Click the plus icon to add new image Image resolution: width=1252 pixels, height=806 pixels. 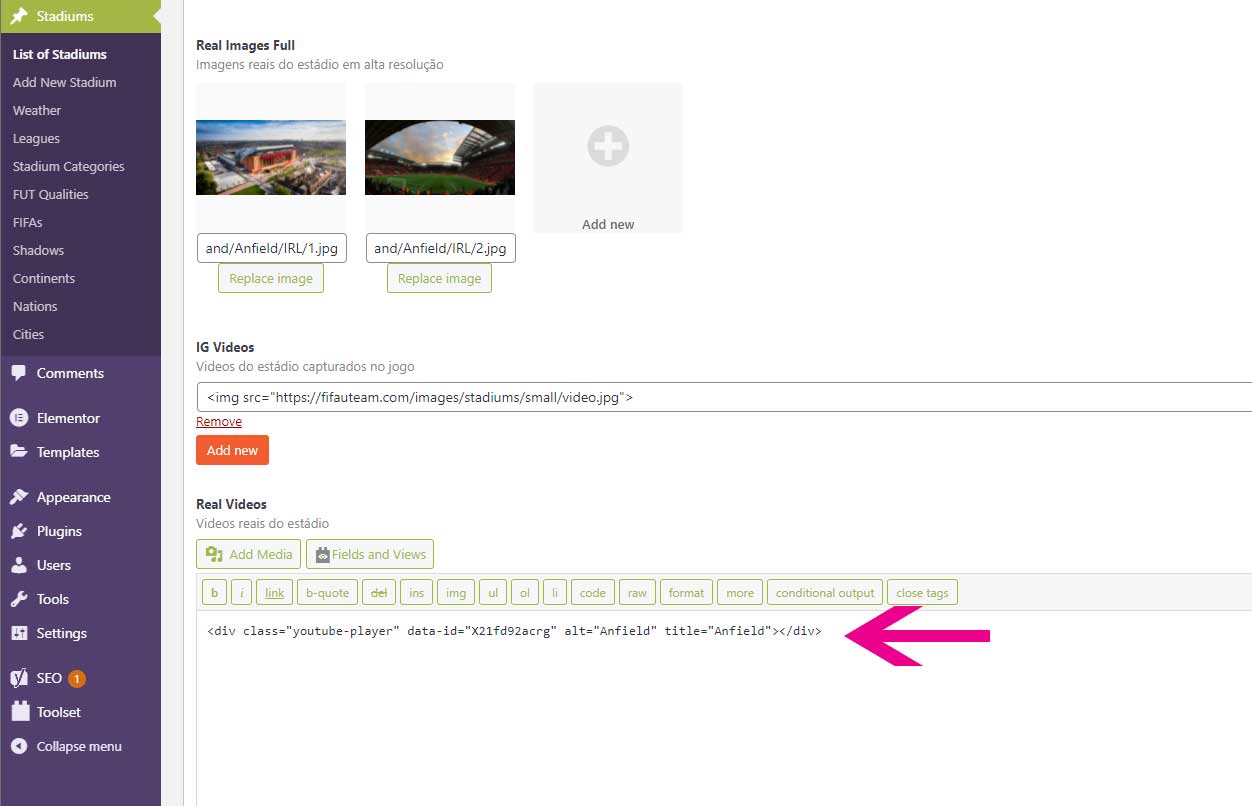608,146
